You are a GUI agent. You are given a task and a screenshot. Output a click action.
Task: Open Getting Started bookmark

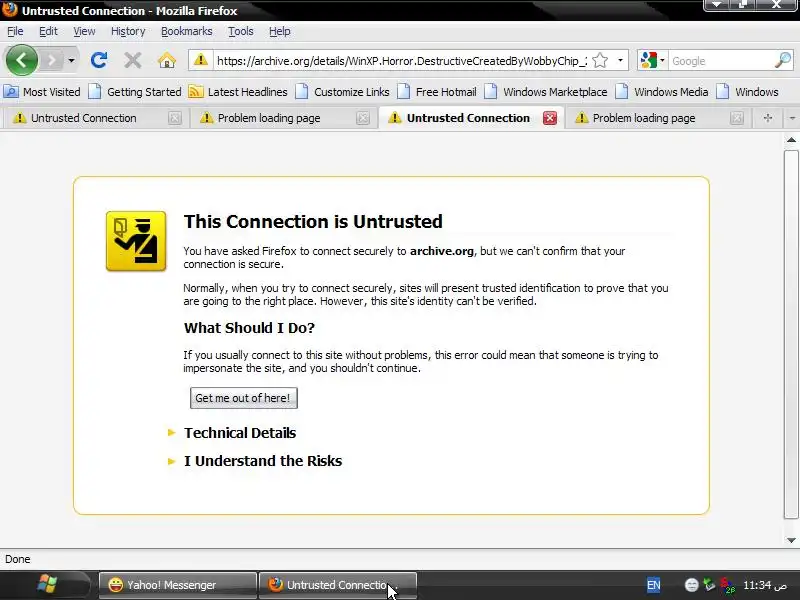pos(135,92)
